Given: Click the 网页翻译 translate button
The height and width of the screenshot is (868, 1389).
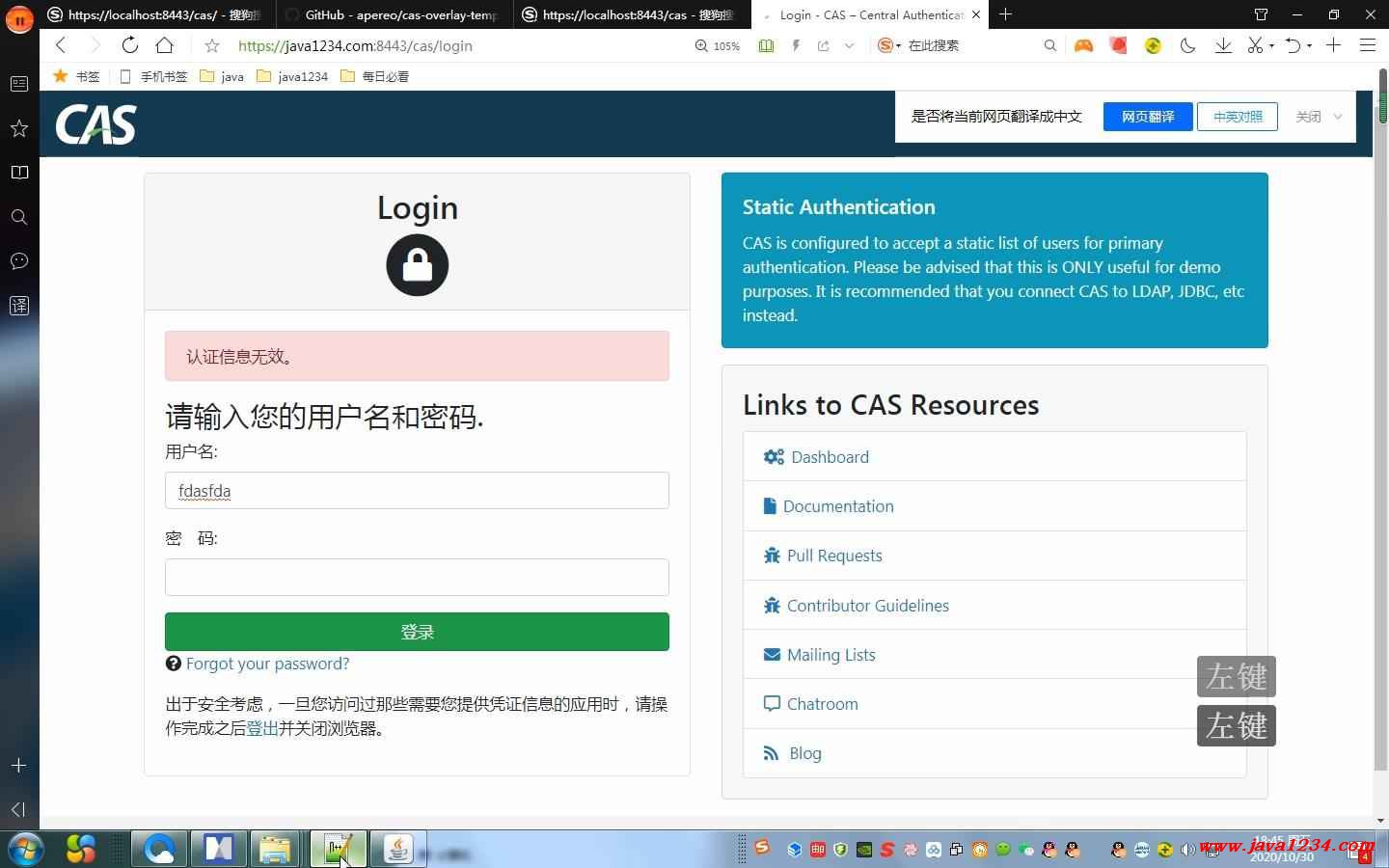Looking at the screenshot, I should pyautogui.click(x=1148, y=117).
